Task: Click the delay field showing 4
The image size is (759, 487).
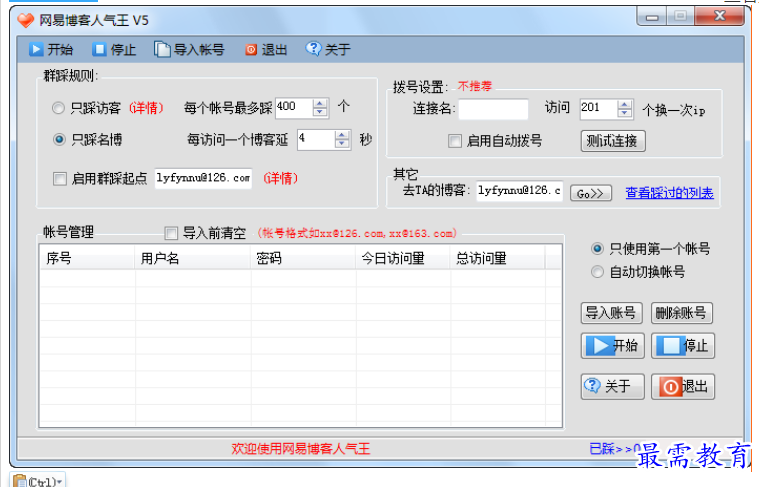Action: pos(316,140)
